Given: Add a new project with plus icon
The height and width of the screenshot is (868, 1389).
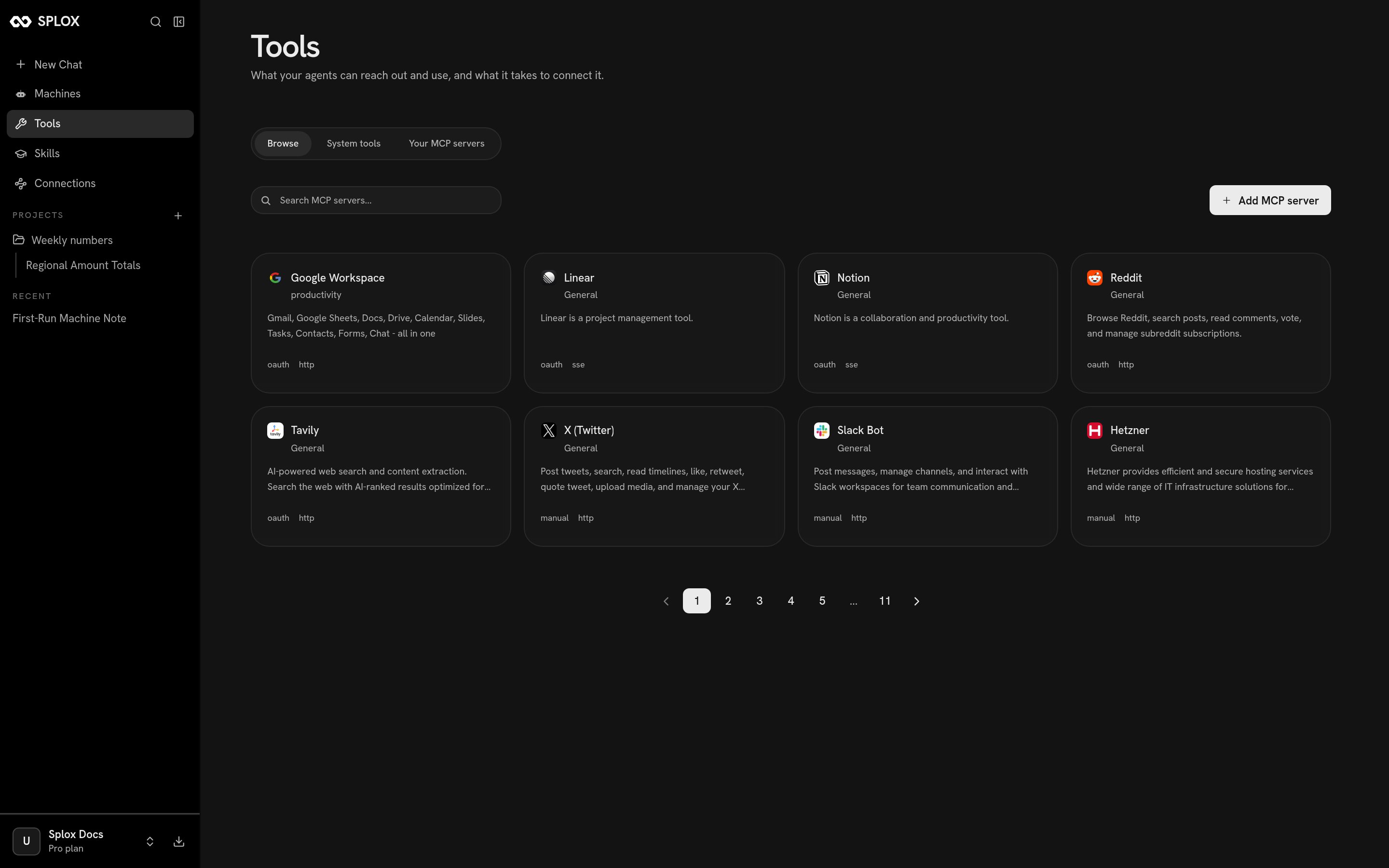Looking at the screenshot, I should pos(178,216).
